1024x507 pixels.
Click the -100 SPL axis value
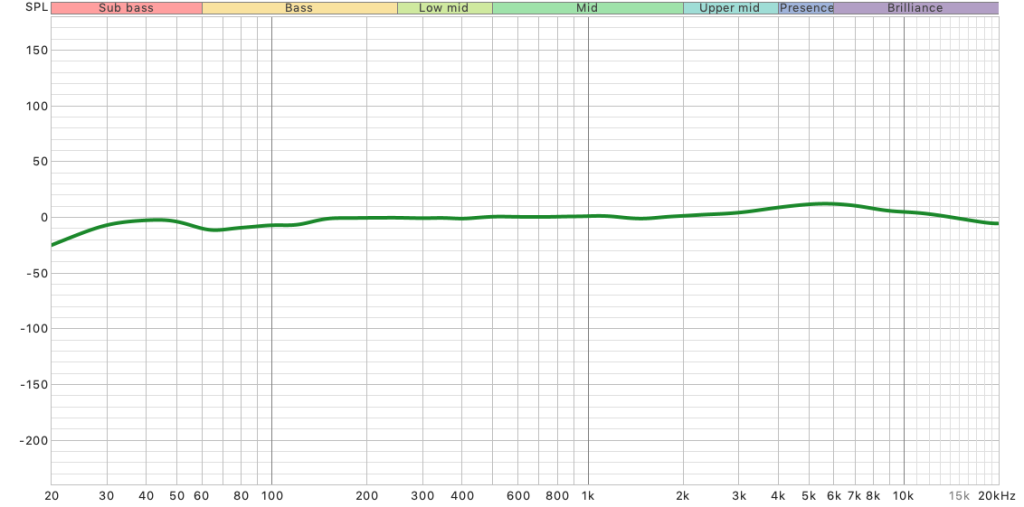click(32, 329)
